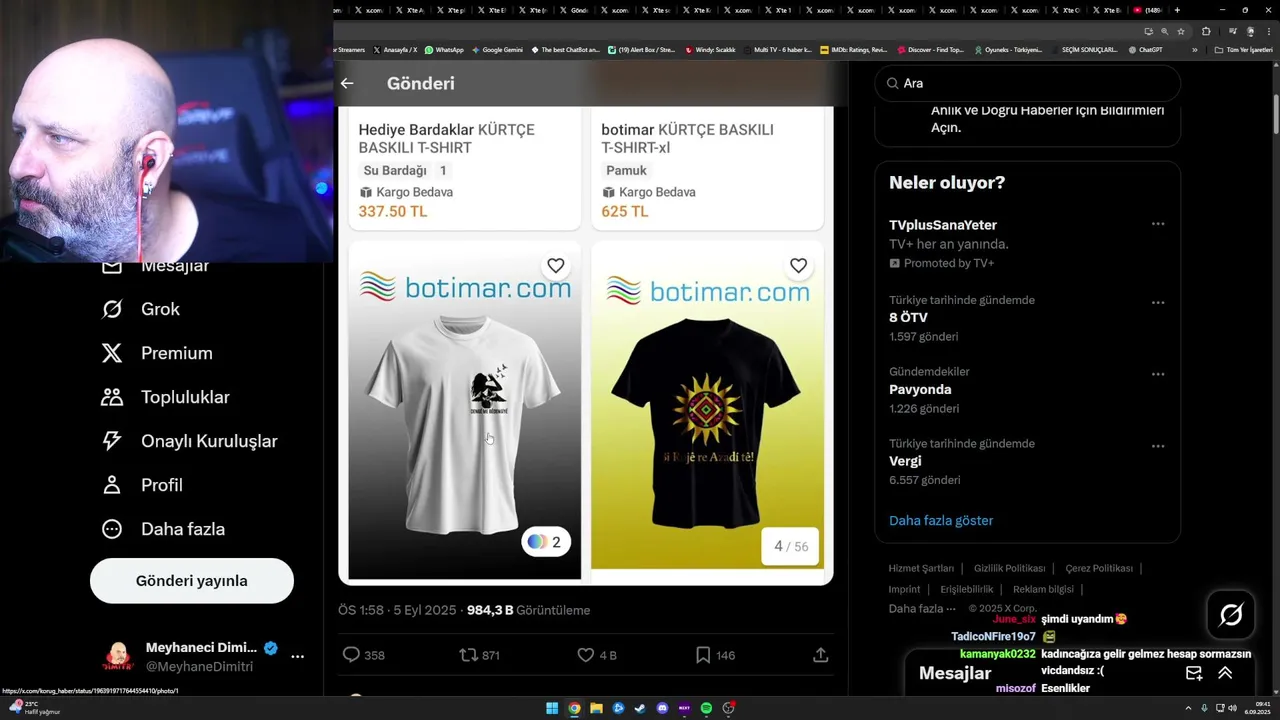
Task: Favorite the black botimar t-shirt with heart
Action: [798, 265]
